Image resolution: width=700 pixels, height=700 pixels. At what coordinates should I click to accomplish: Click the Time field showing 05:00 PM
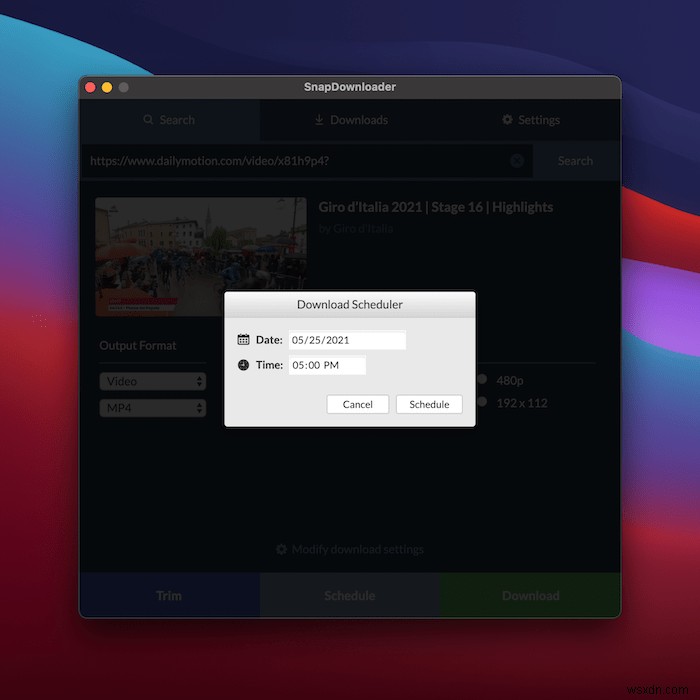tap(327, 365)
